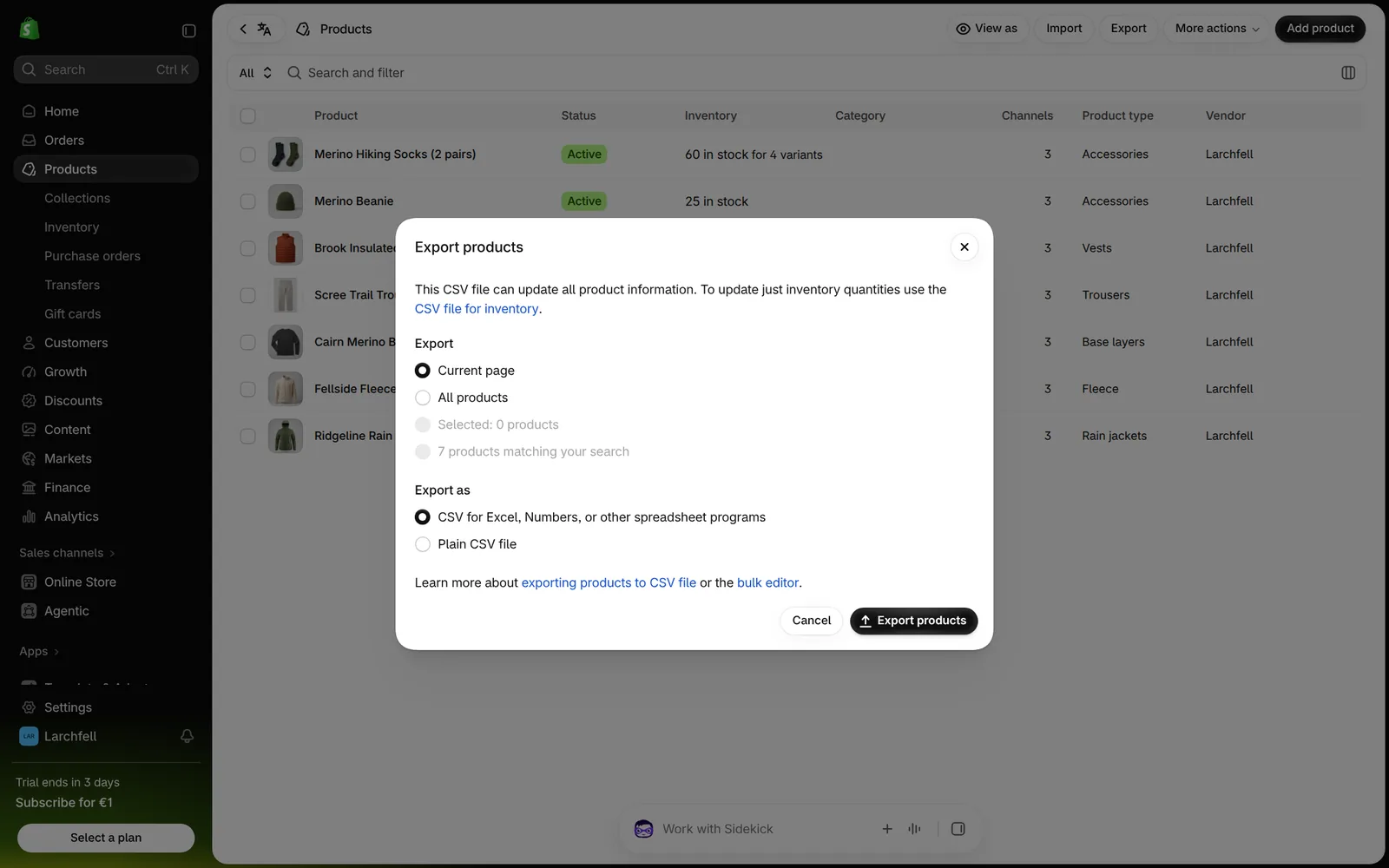1389x868 pixels.
Task: Select CSV for Excel, Numbers radio option
Action: (x=423, y=517)
